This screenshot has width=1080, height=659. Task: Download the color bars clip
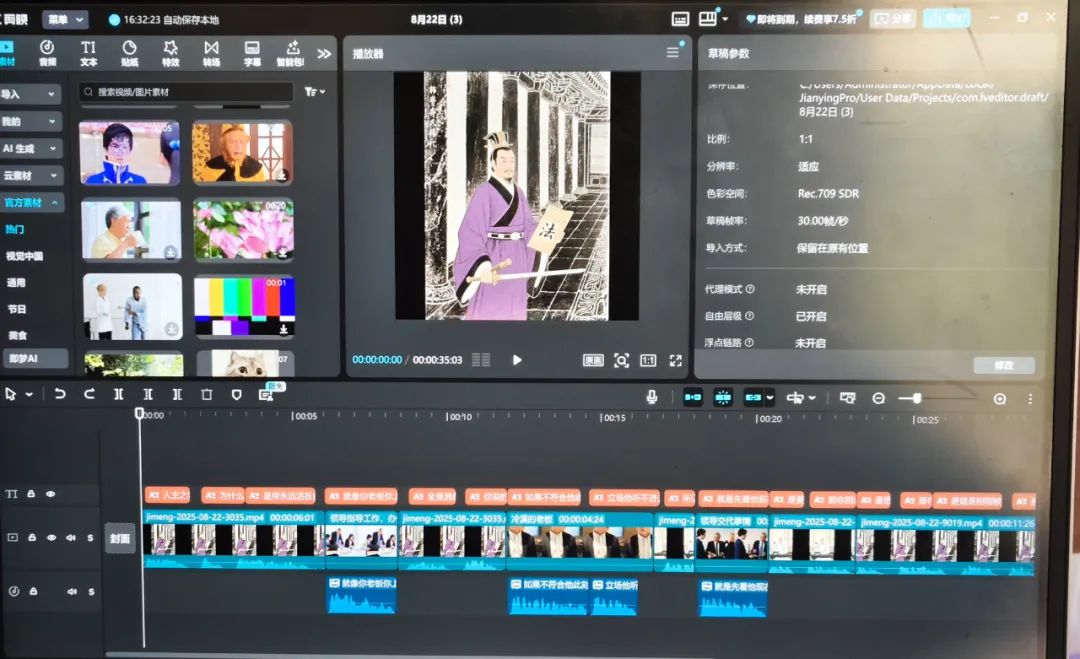(283, 329)
